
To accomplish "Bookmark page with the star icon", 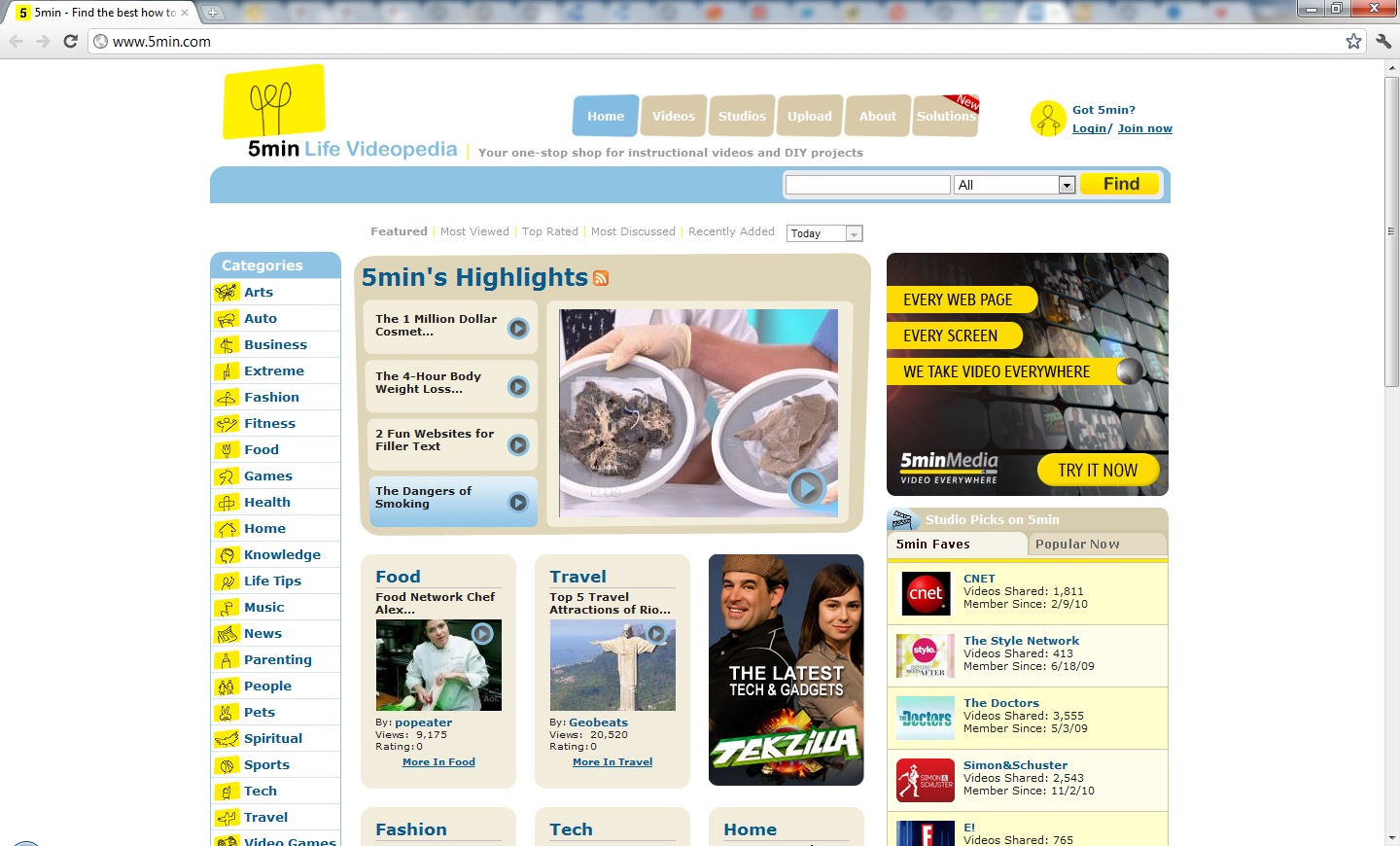I will (x=1353, y=41).
